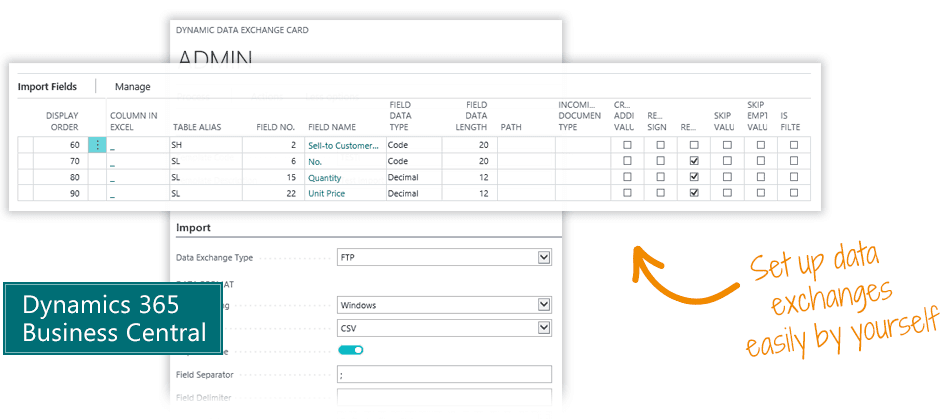Select Decimal data type in Unit Price row
Image resolution: width=950 pixels, height=419 pixels.
[414, 193]
